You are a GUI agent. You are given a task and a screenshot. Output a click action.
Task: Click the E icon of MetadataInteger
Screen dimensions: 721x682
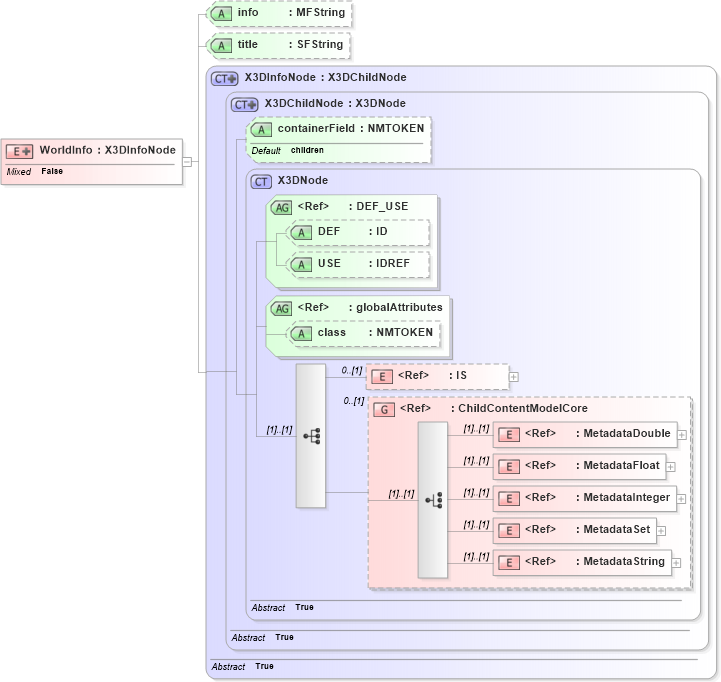click(509, 499)
